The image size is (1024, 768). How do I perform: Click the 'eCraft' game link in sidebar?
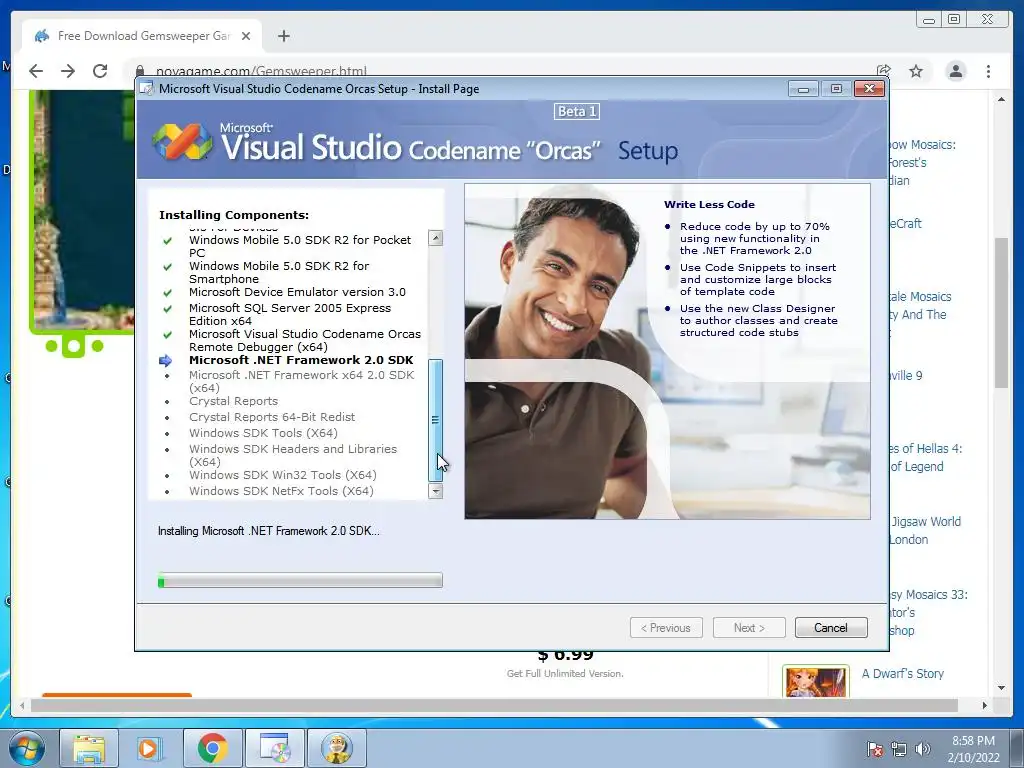click(906, 223)
